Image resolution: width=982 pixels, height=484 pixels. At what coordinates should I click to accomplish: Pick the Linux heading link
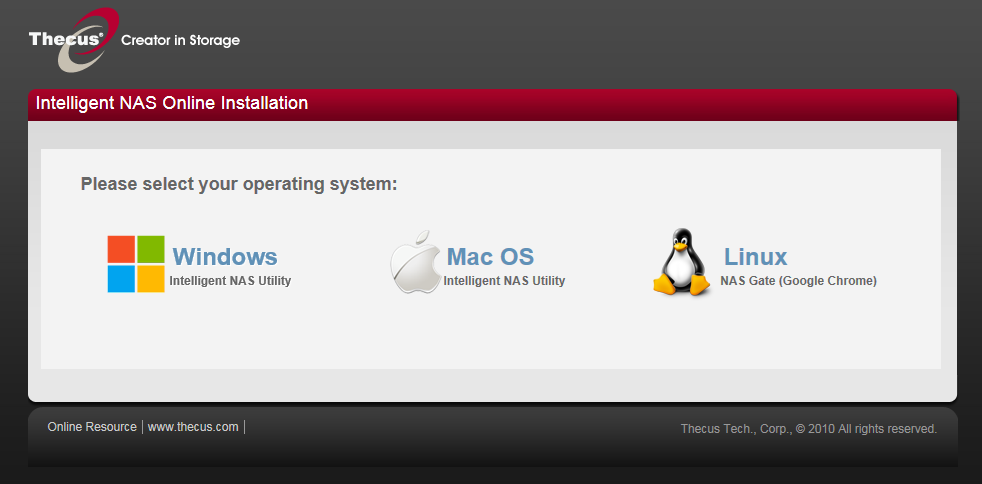click(755, 256)
